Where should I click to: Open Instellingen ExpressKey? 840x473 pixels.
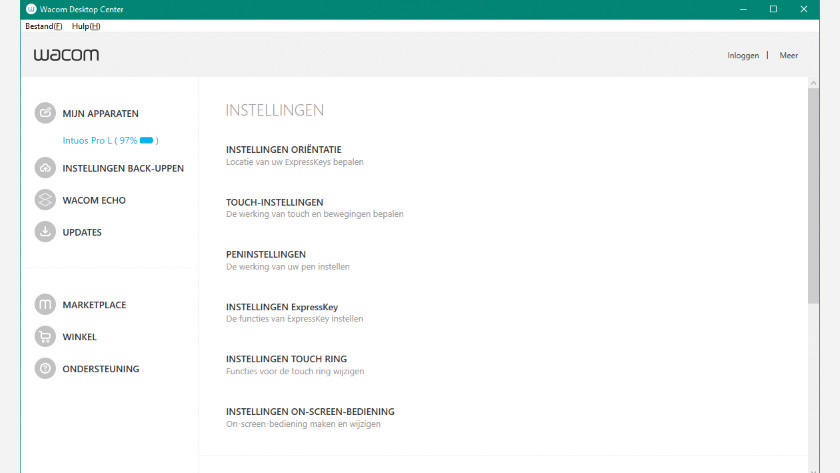pyautogui.click(x=281, y=307)
